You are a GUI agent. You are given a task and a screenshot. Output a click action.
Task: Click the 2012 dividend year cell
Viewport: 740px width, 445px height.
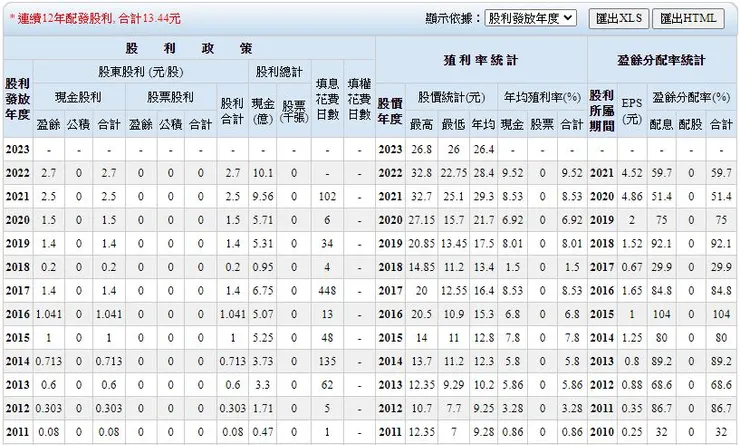click(x=17, y=409)
